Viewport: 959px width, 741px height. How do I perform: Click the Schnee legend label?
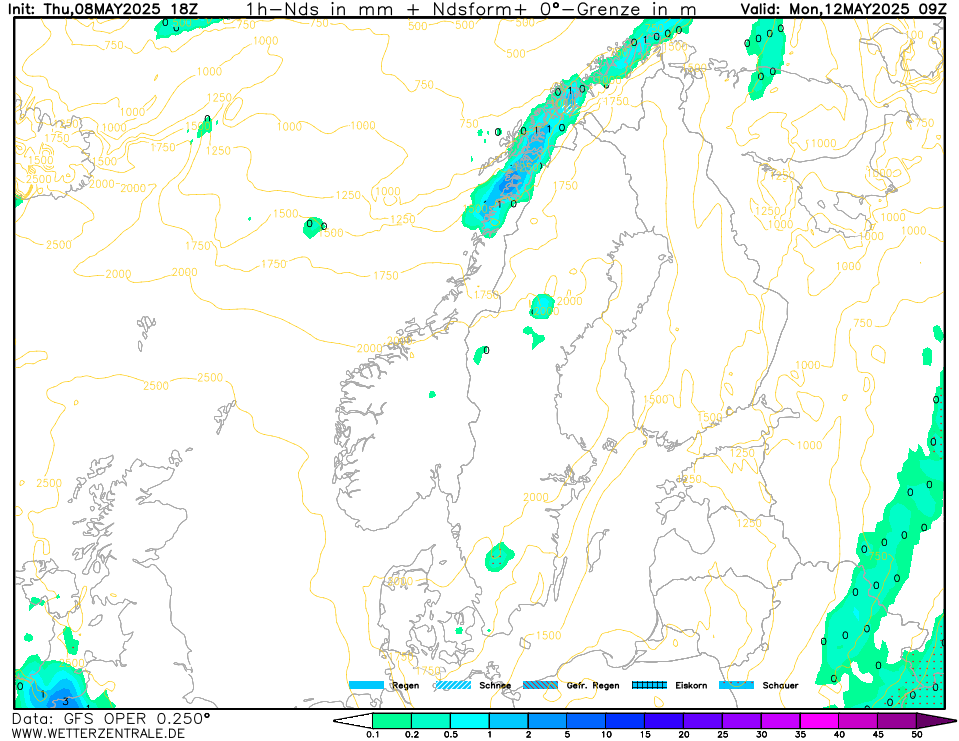[495, 685]
